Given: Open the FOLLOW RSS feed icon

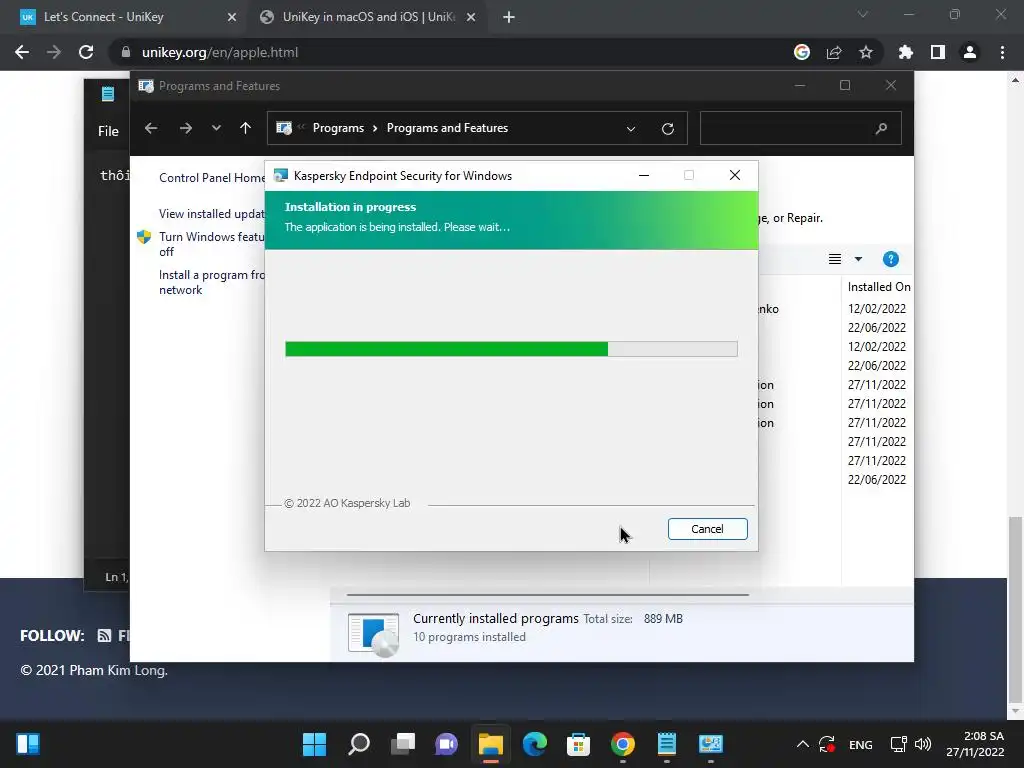Looking at the screenshot, I should (104, 635).
